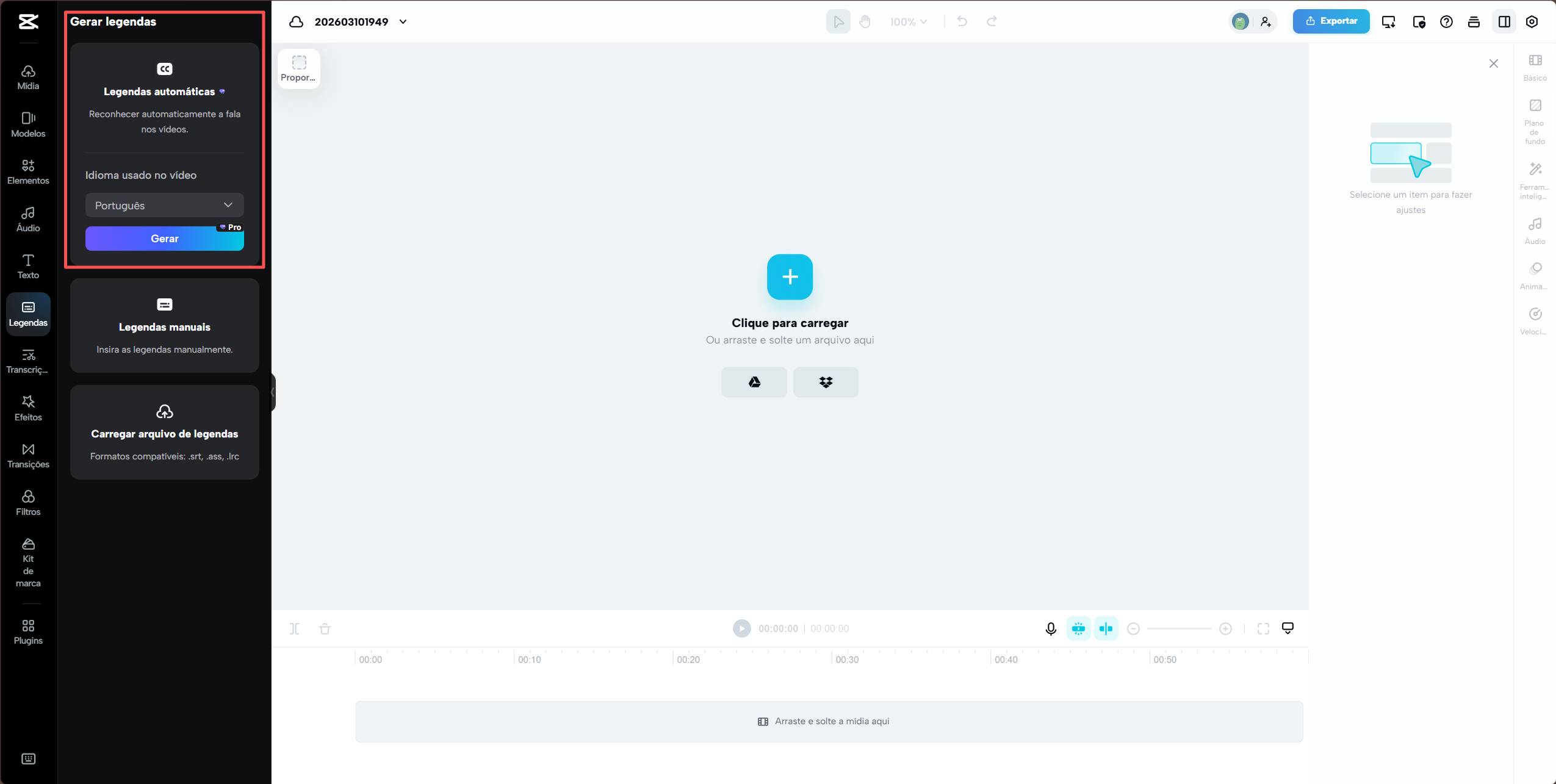Select the Áudio icon in the left sidebar
Screen dimensions: 1556x784
[28, 218]
